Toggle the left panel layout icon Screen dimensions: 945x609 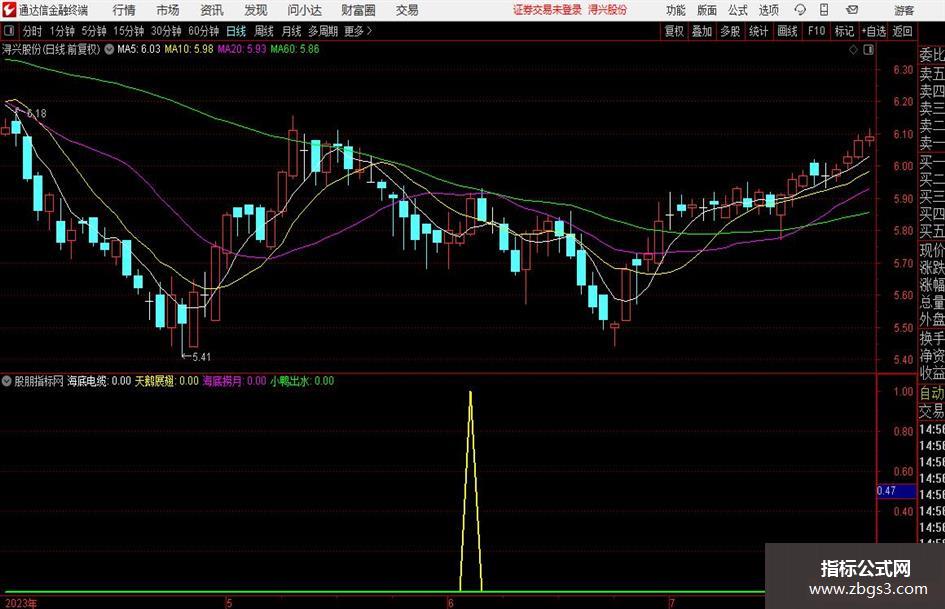9,31
